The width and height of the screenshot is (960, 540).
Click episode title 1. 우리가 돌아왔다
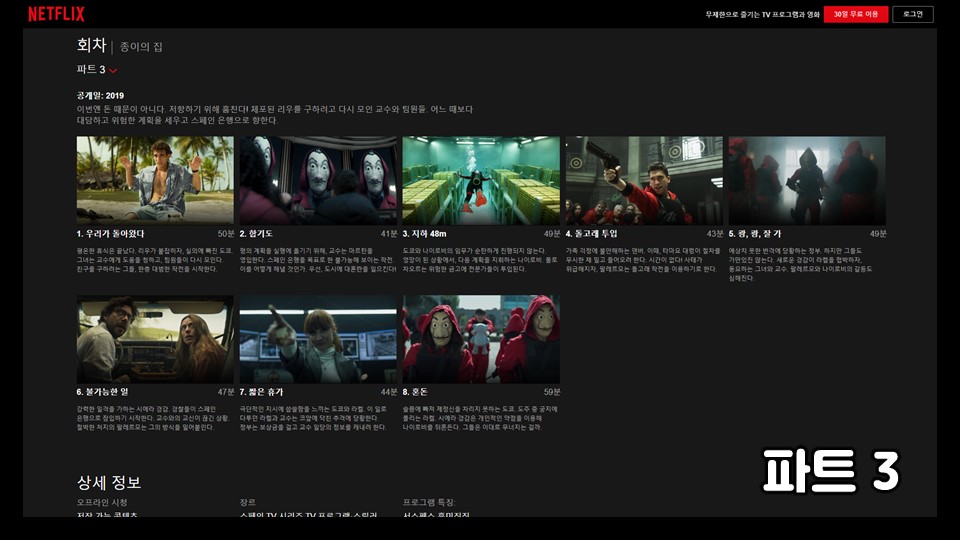(x=110, y=234)
